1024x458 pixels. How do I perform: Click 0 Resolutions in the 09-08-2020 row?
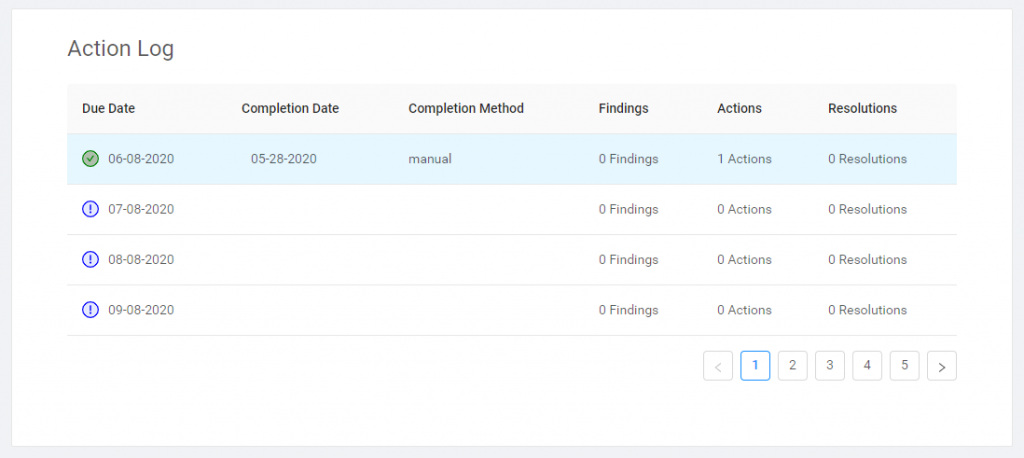[867, 310]
